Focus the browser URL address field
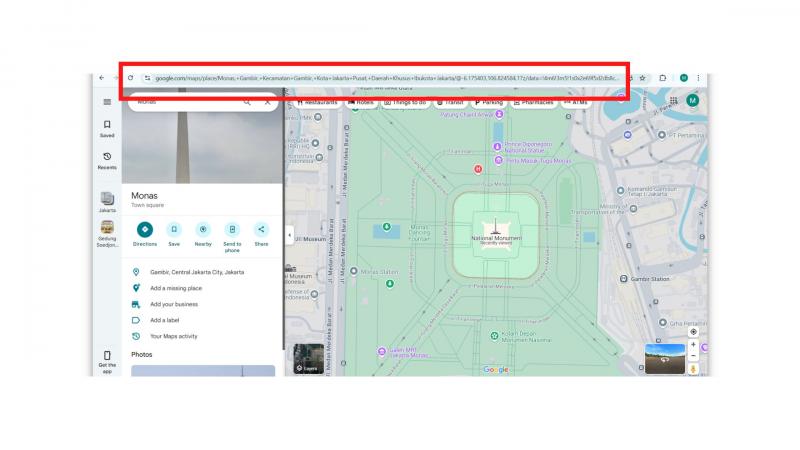The height and width of the screenshot is (450, 800). 388,78
